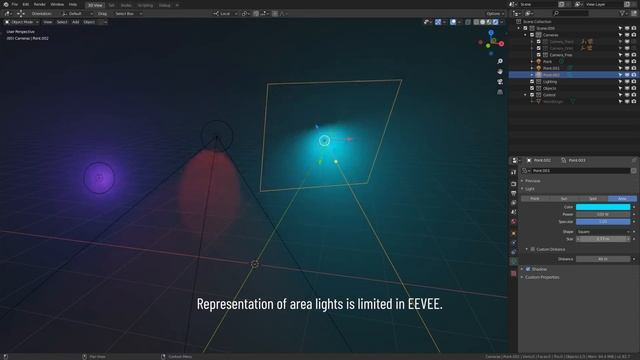Open the viewport Object menu

click(x=89, y=22)
